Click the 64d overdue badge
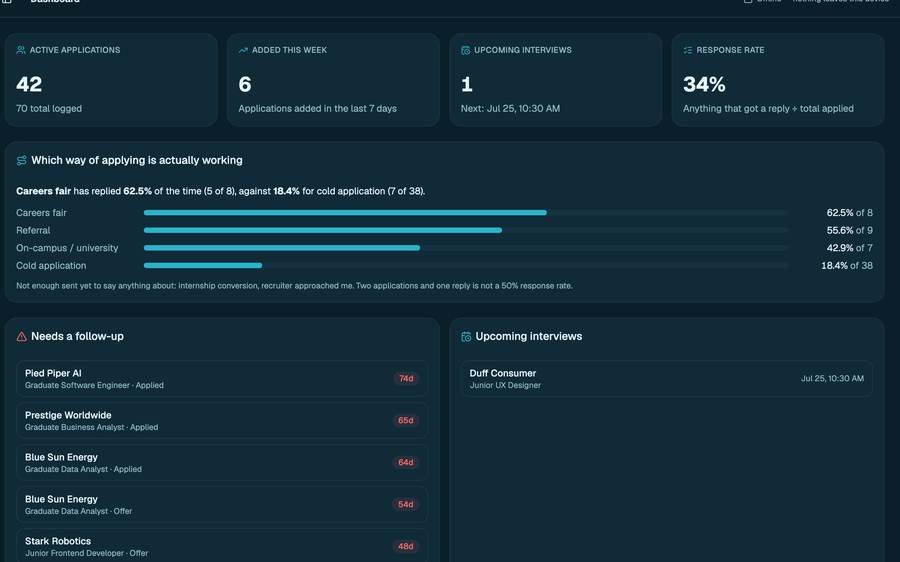This screenshot has width=900, height=562. (406, 462)
